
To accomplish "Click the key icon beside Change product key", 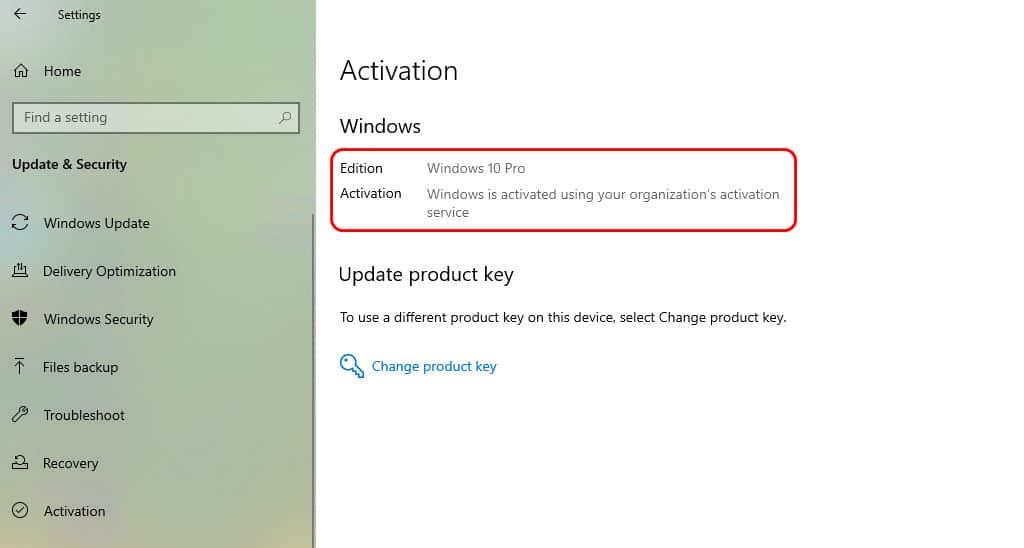I will (x=351, y=366).
